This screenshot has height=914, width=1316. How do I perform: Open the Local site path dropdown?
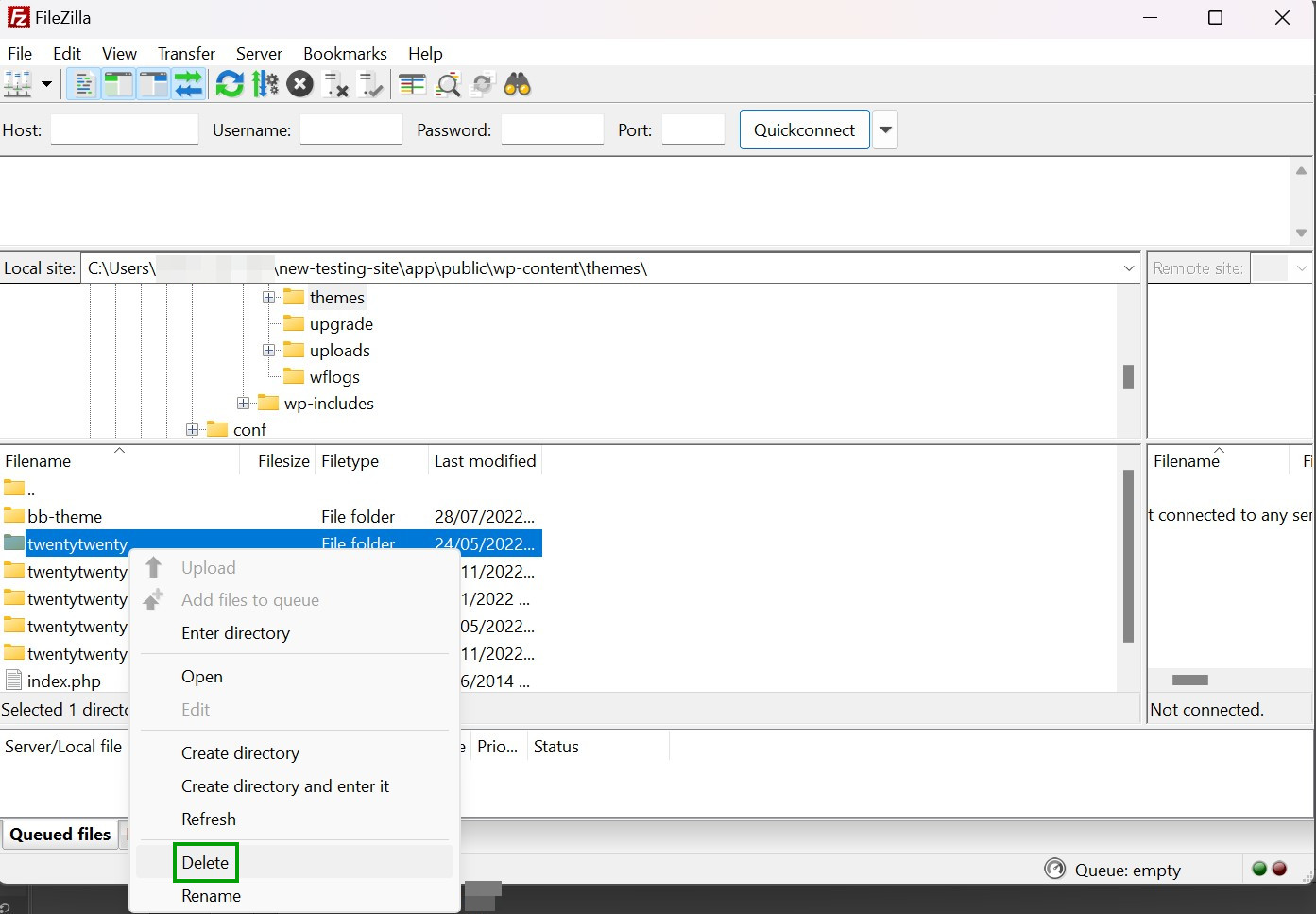pyautogui.click(x=1129, y=268)
